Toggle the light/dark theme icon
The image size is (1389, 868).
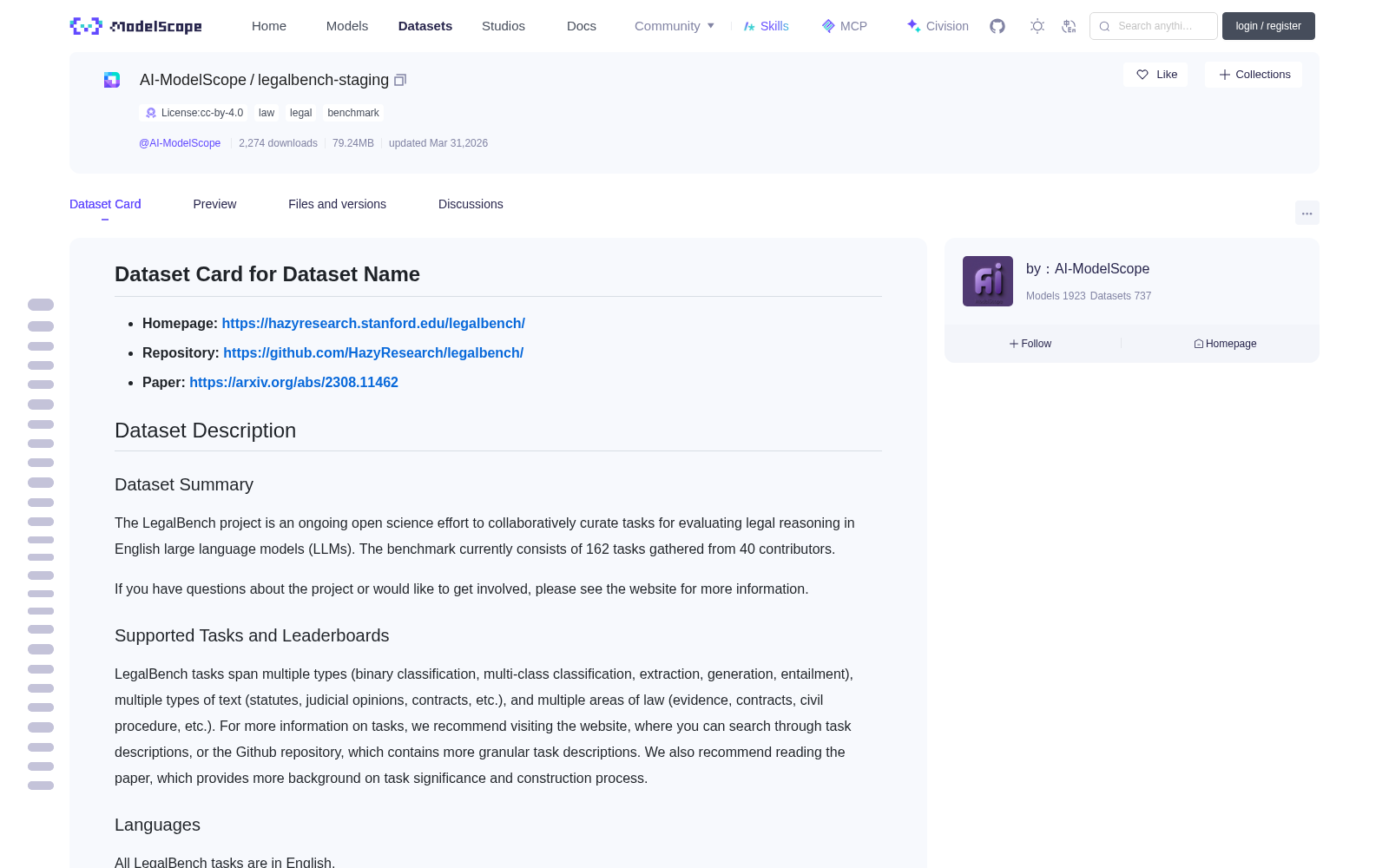tap(1037, 26)
